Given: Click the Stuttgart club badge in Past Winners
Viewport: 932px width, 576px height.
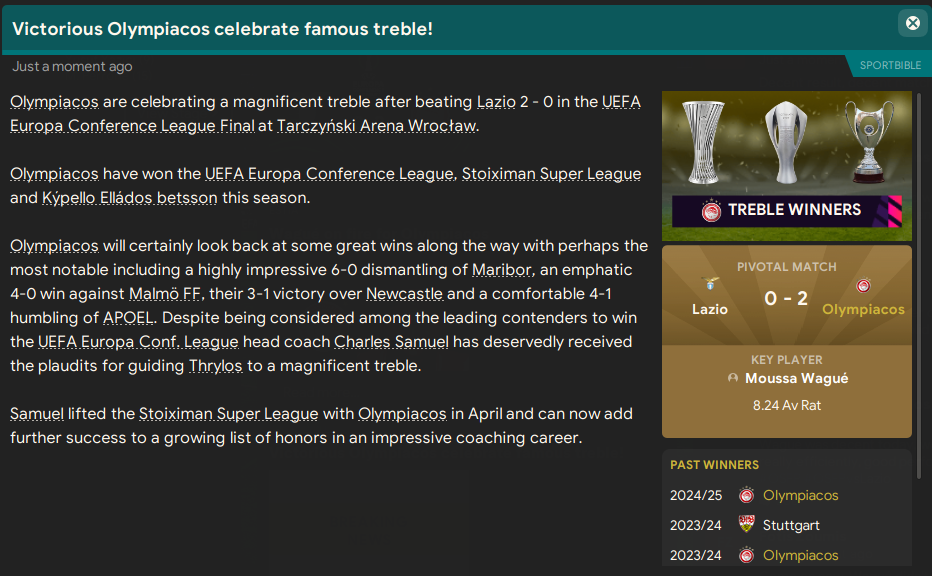Looking at the screenshot, I should [x=746, y=525].
